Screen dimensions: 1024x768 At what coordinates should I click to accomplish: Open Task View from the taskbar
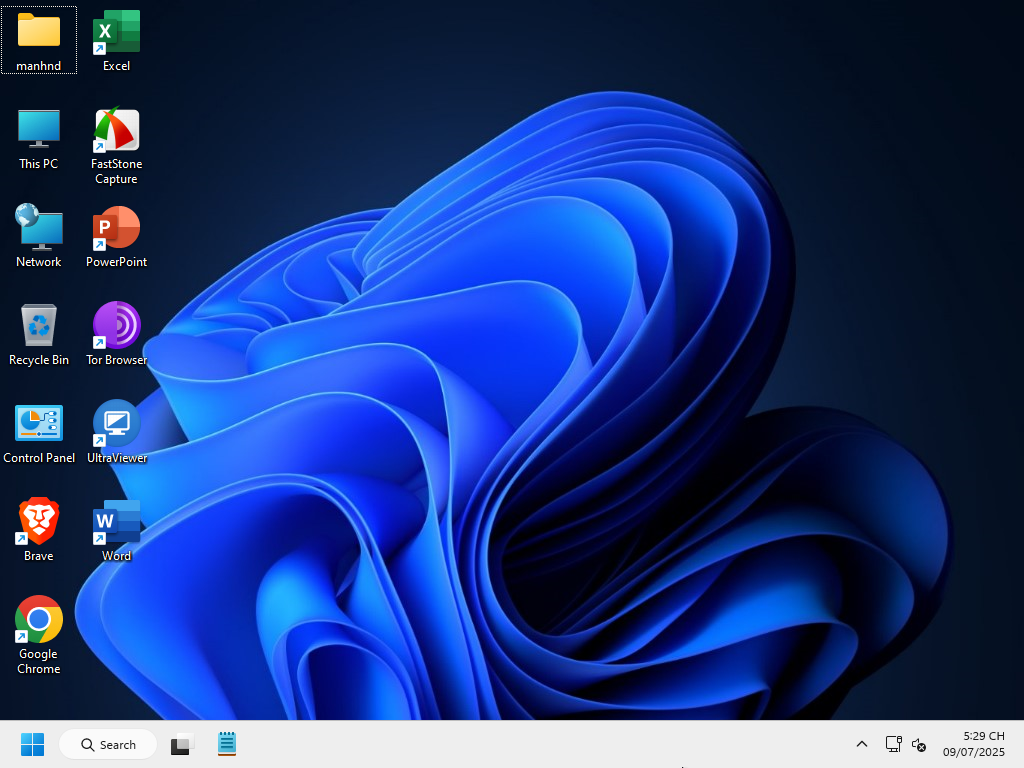[181, 744]
